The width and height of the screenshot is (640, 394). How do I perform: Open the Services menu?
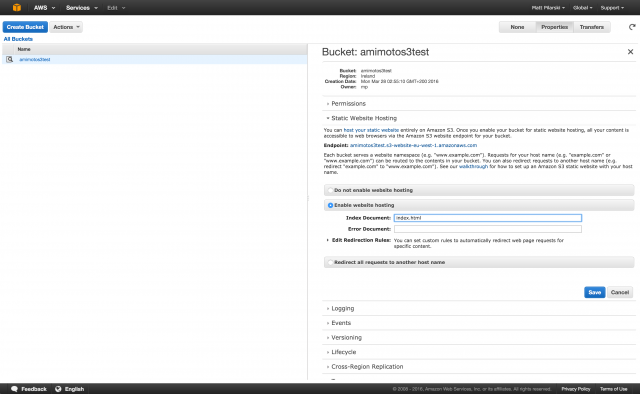[x=82, y=8]
